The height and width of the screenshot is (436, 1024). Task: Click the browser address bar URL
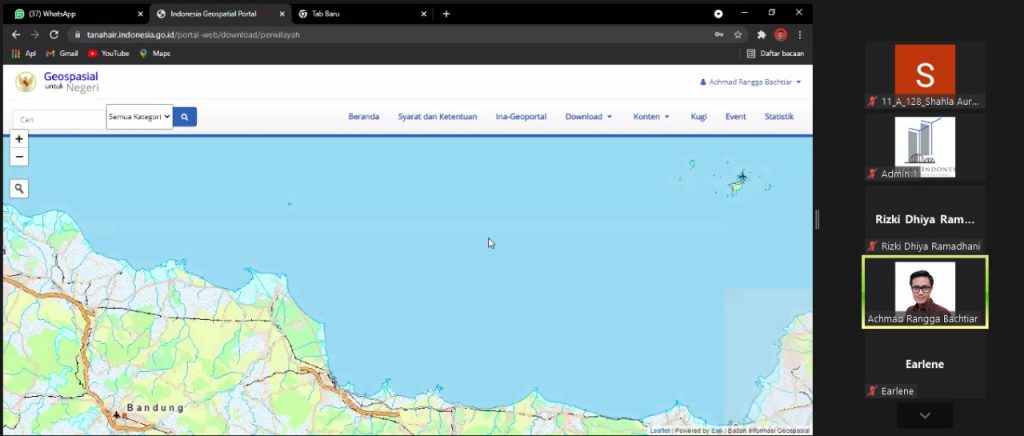point(193,35)
